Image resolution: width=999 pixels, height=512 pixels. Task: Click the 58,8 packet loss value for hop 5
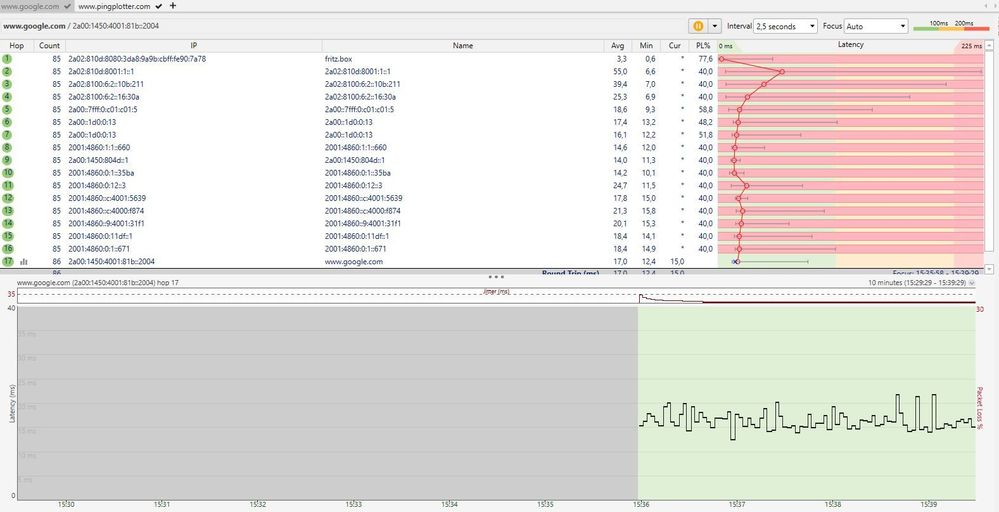pyautogui.click(x=705, y=110)
